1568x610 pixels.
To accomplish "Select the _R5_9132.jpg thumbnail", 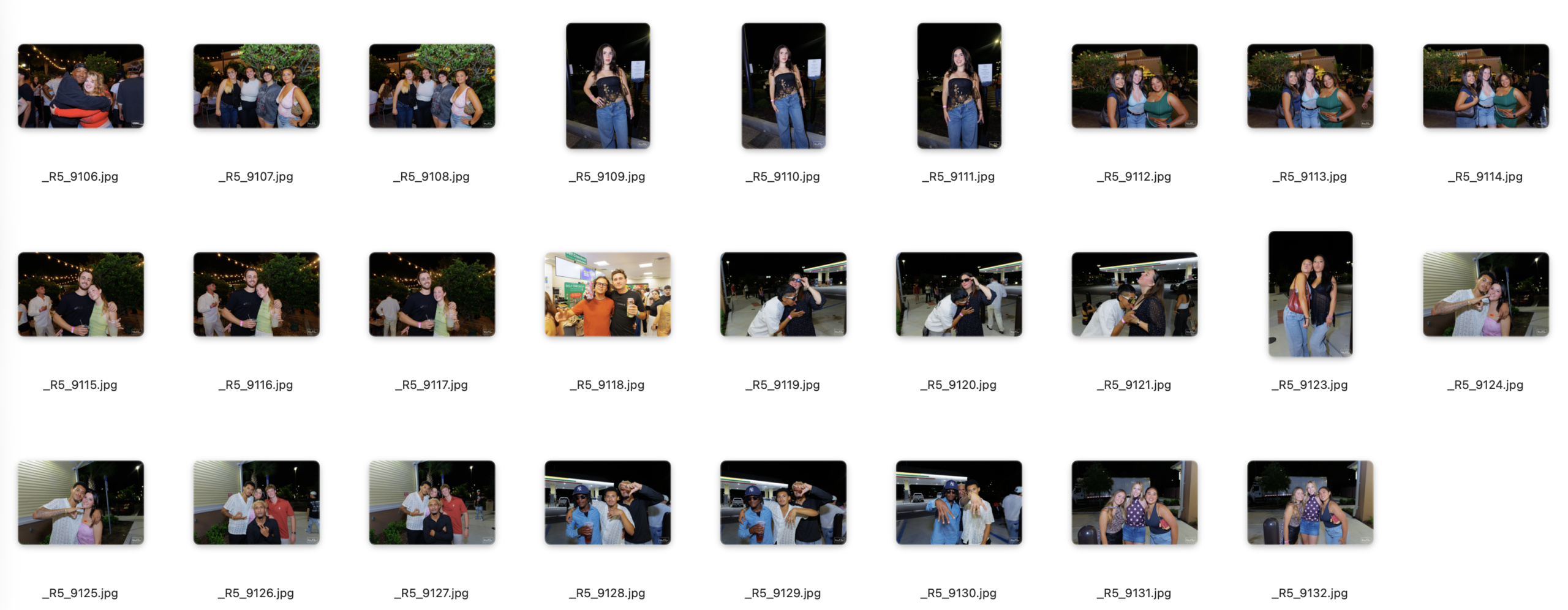I will click(1311, 502).
